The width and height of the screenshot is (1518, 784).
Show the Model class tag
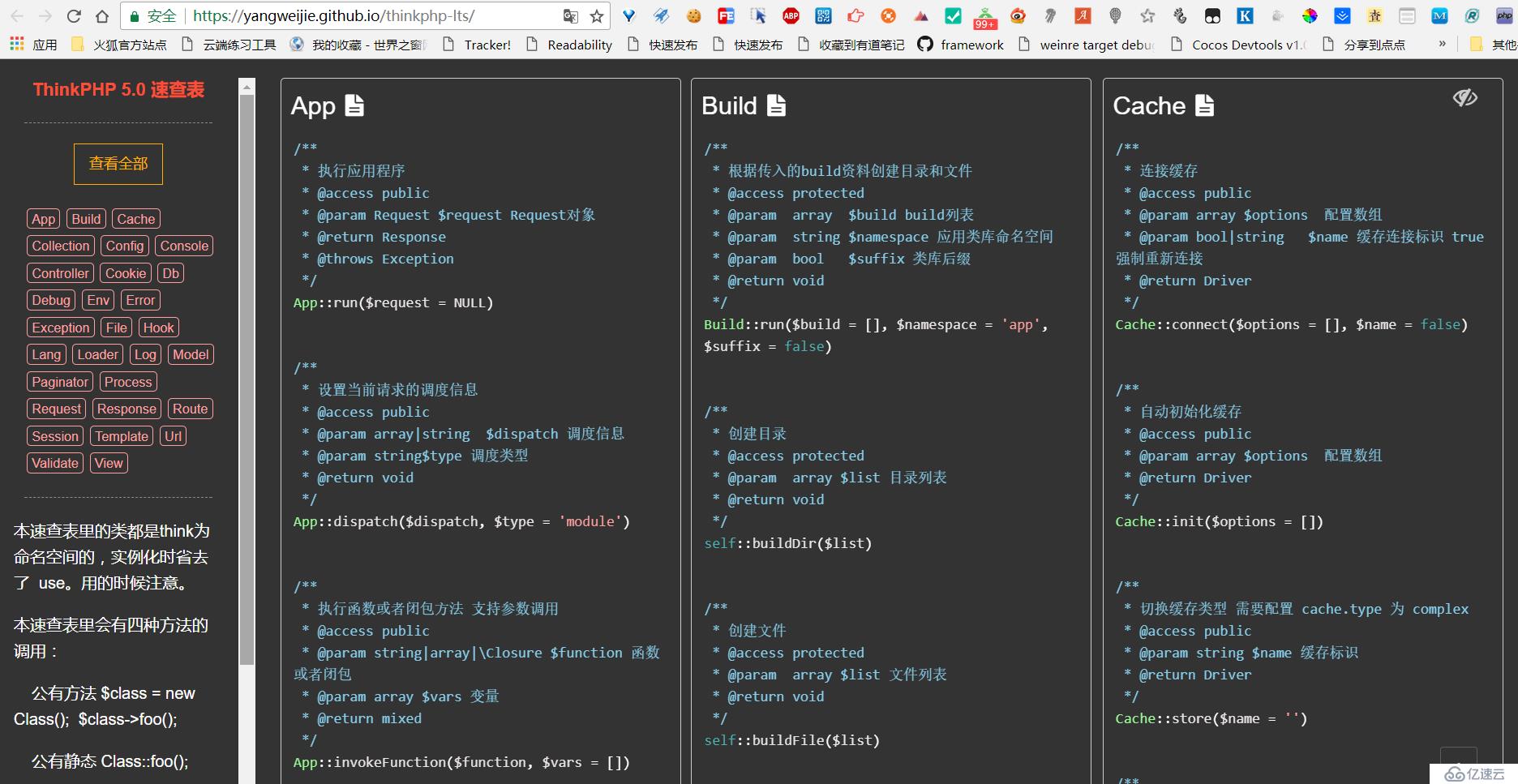coord(191,354)
